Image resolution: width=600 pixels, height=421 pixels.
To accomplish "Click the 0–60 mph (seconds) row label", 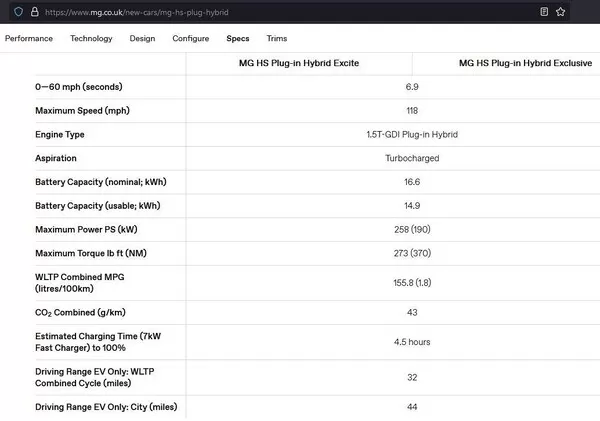I will [79, 87].
